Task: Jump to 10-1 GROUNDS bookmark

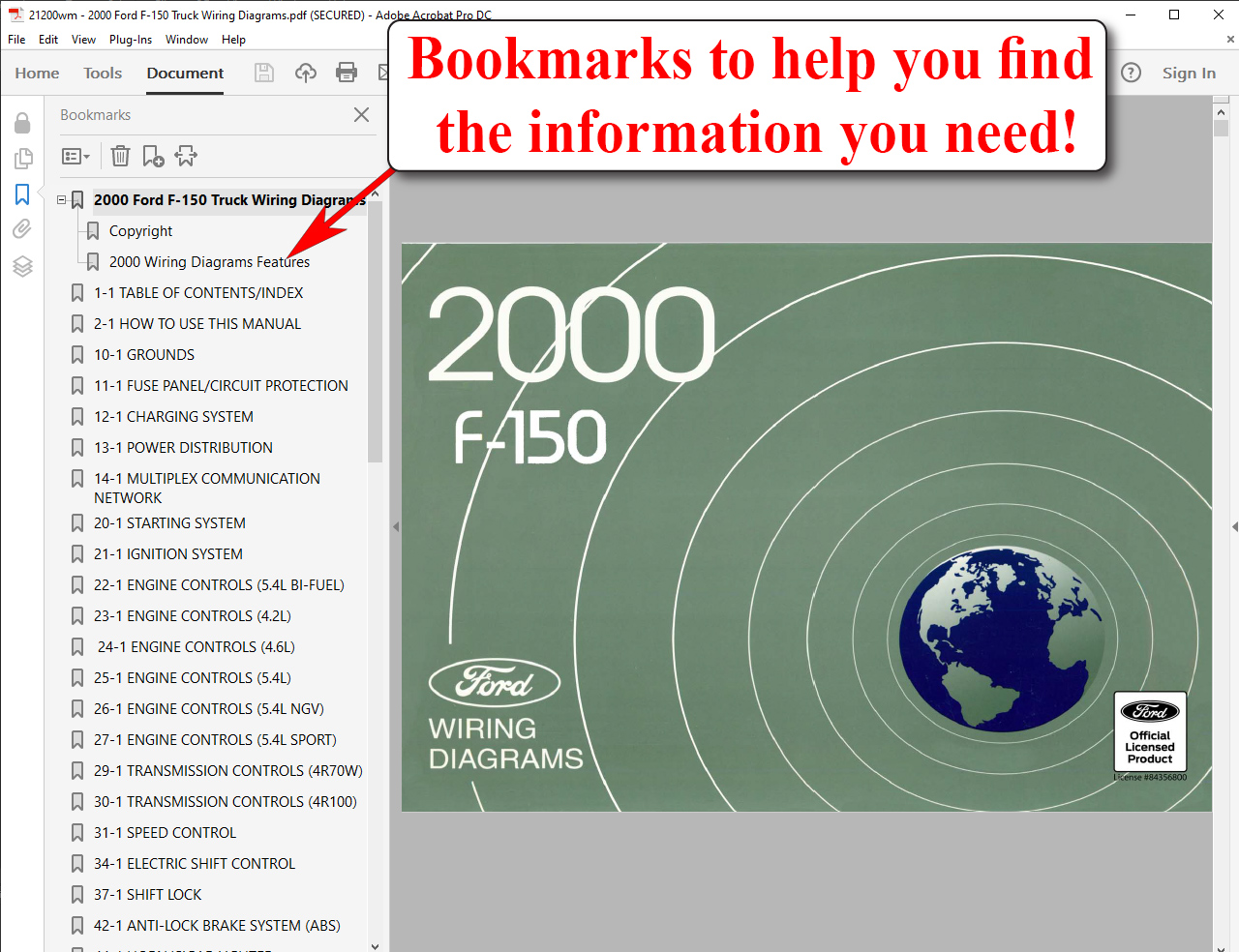Action: click(144, 355)
